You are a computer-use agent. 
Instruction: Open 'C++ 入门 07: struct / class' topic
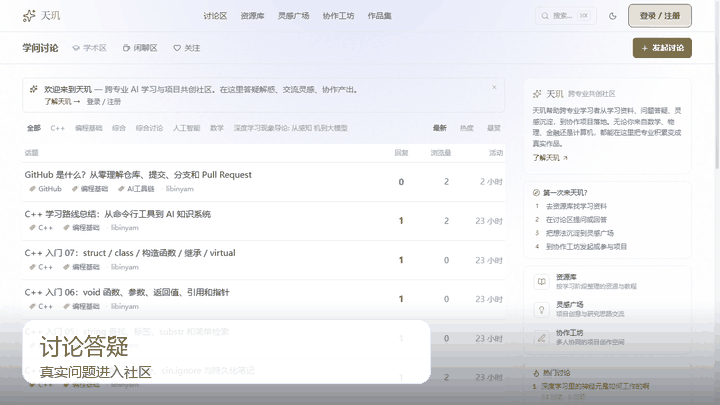pos(130,253)
